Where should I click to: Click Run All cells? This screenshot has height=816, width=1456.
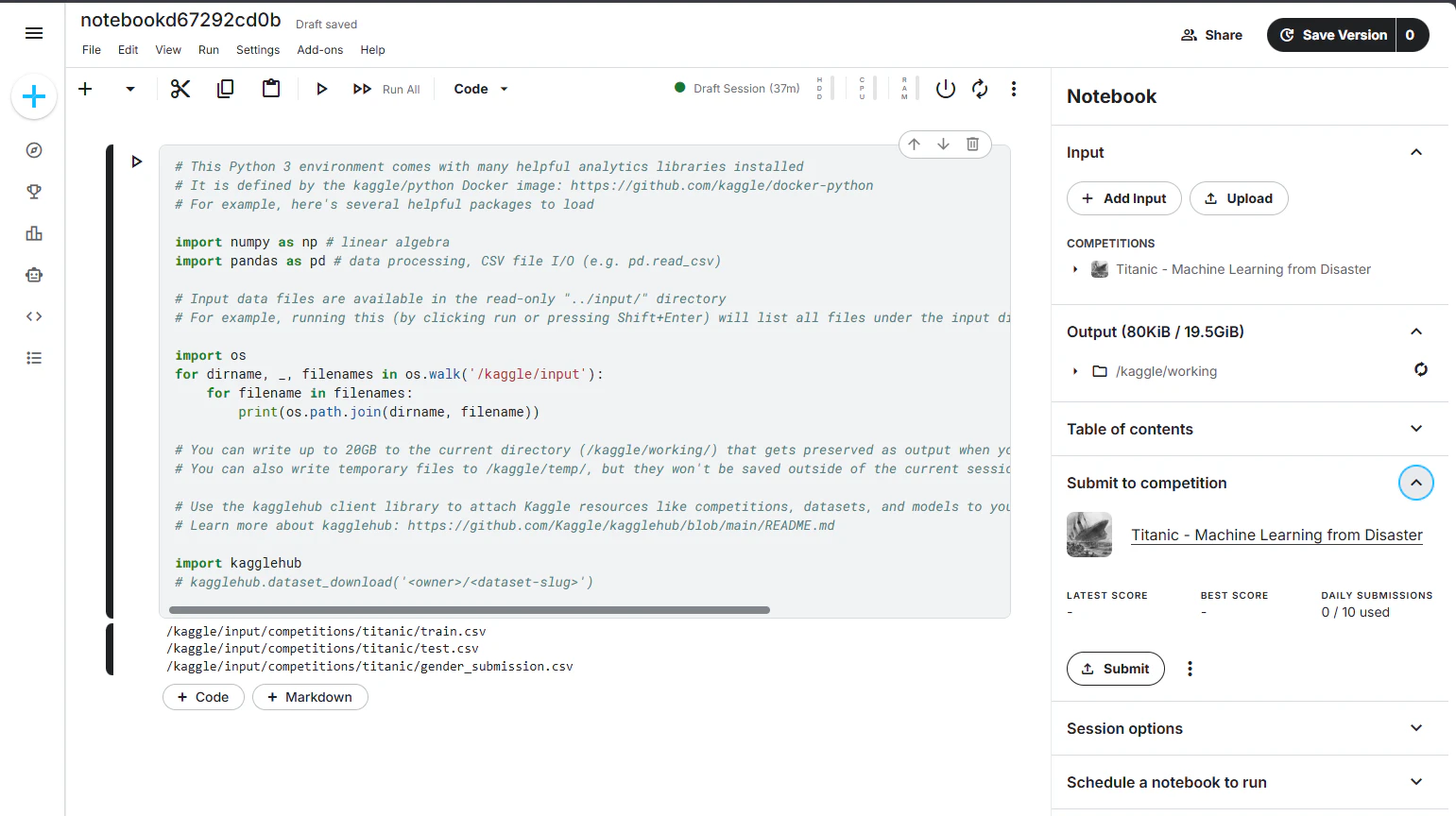point(386,89)
